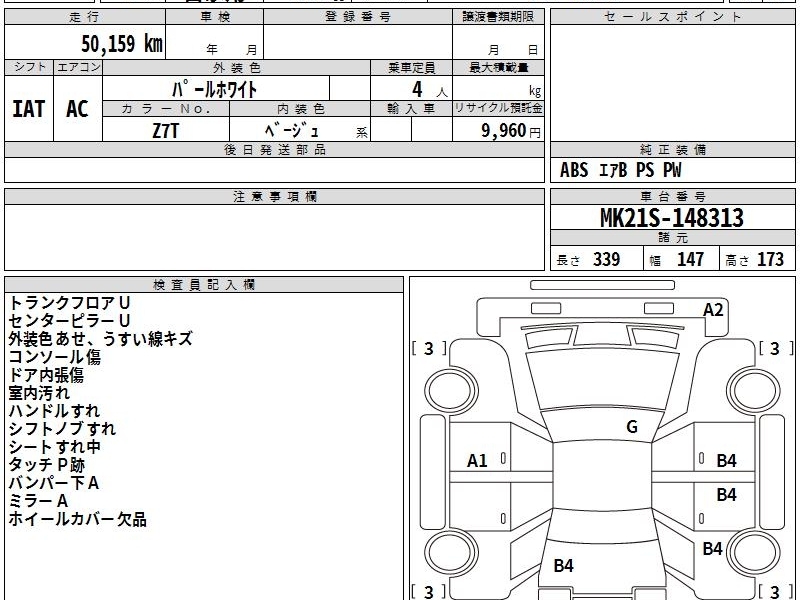Select the recycle deposit 9,960円

coord(511,131)
